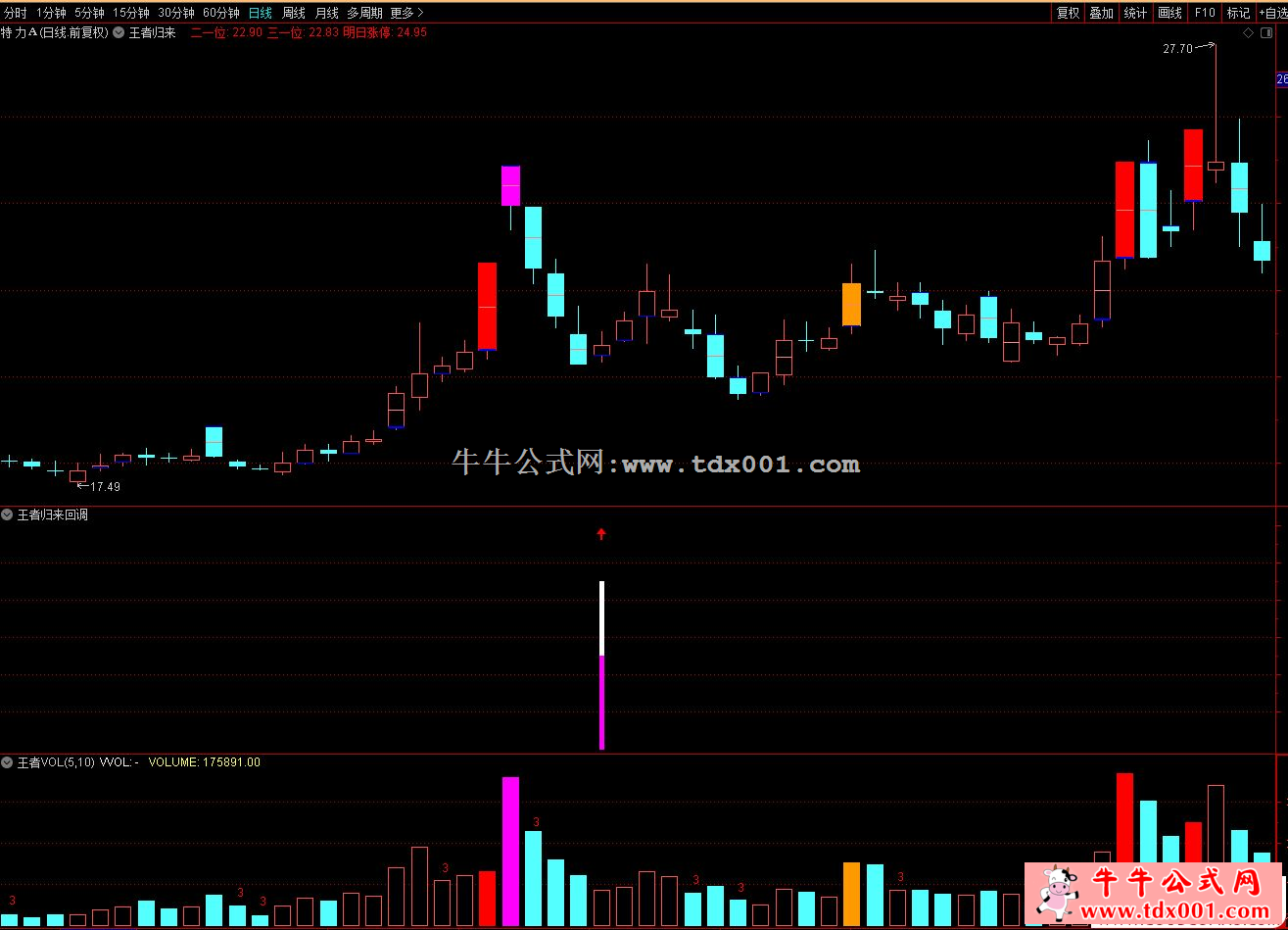Image resolution: width=1288 pixels, height=930 pixels.
Task: Open the 统计 statistics tool
Action: 1135,13
